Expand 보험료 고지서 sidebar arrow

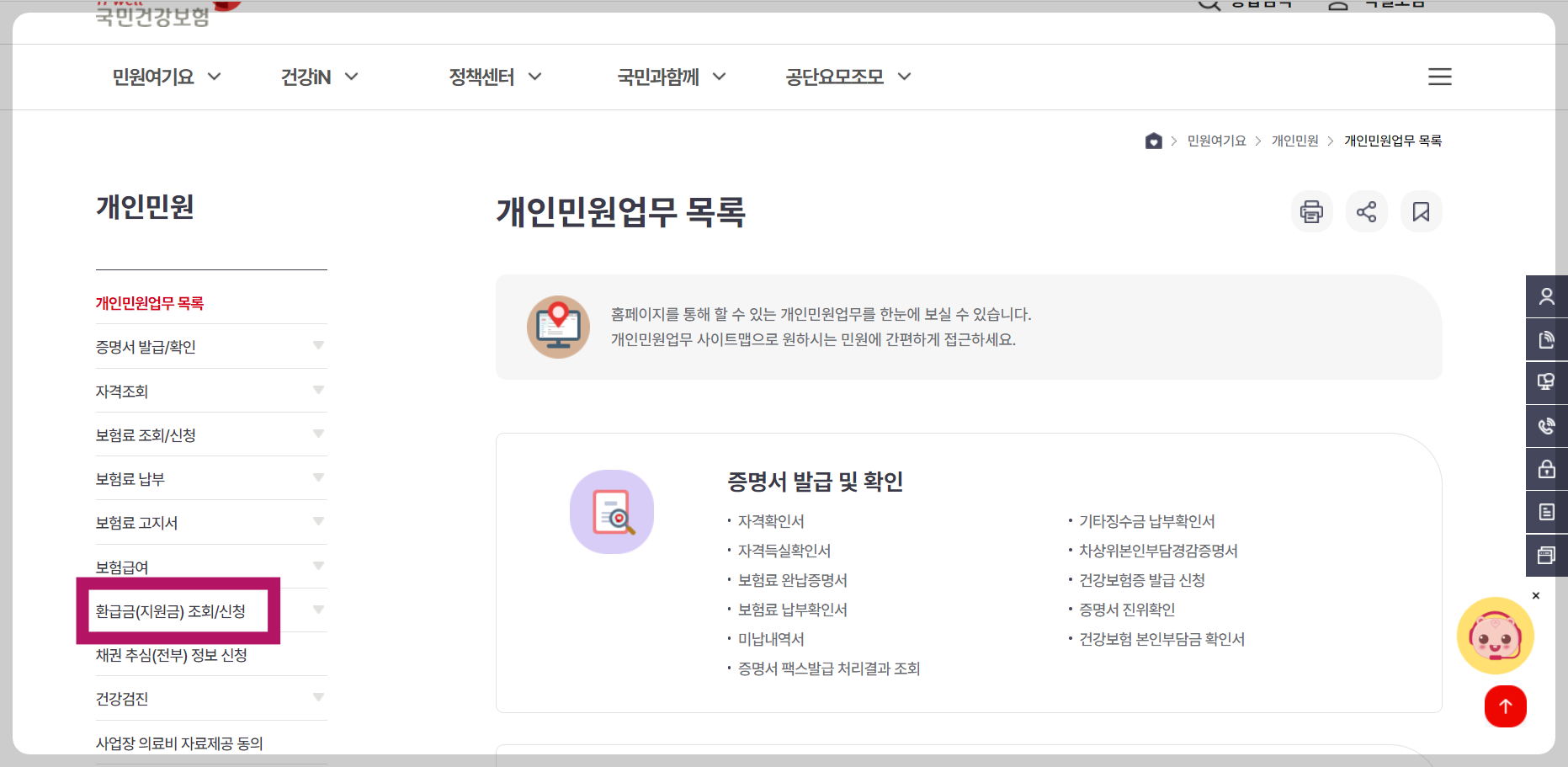318,521
